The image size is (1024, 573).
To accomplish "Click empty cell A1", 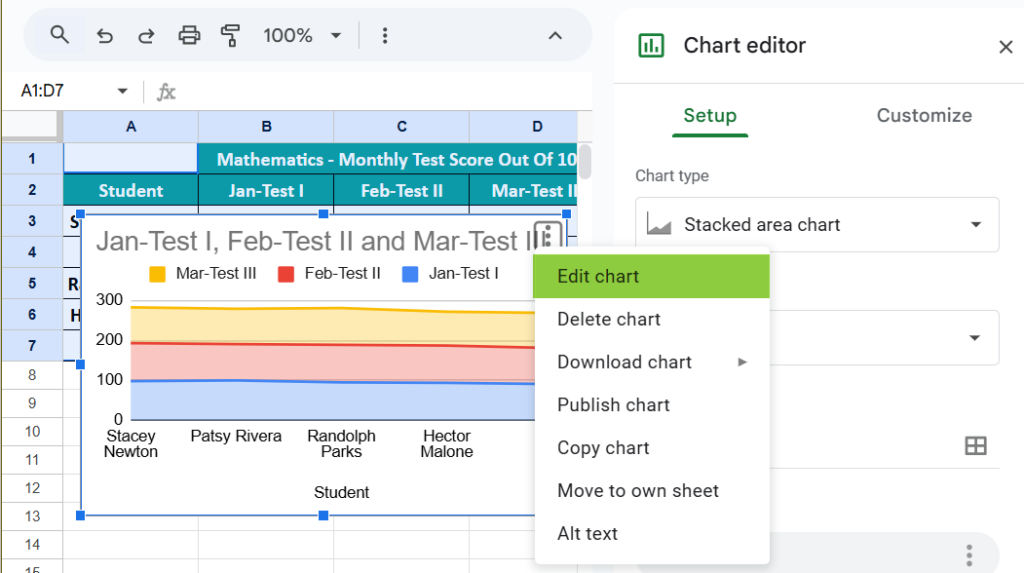I will point(131,159).
